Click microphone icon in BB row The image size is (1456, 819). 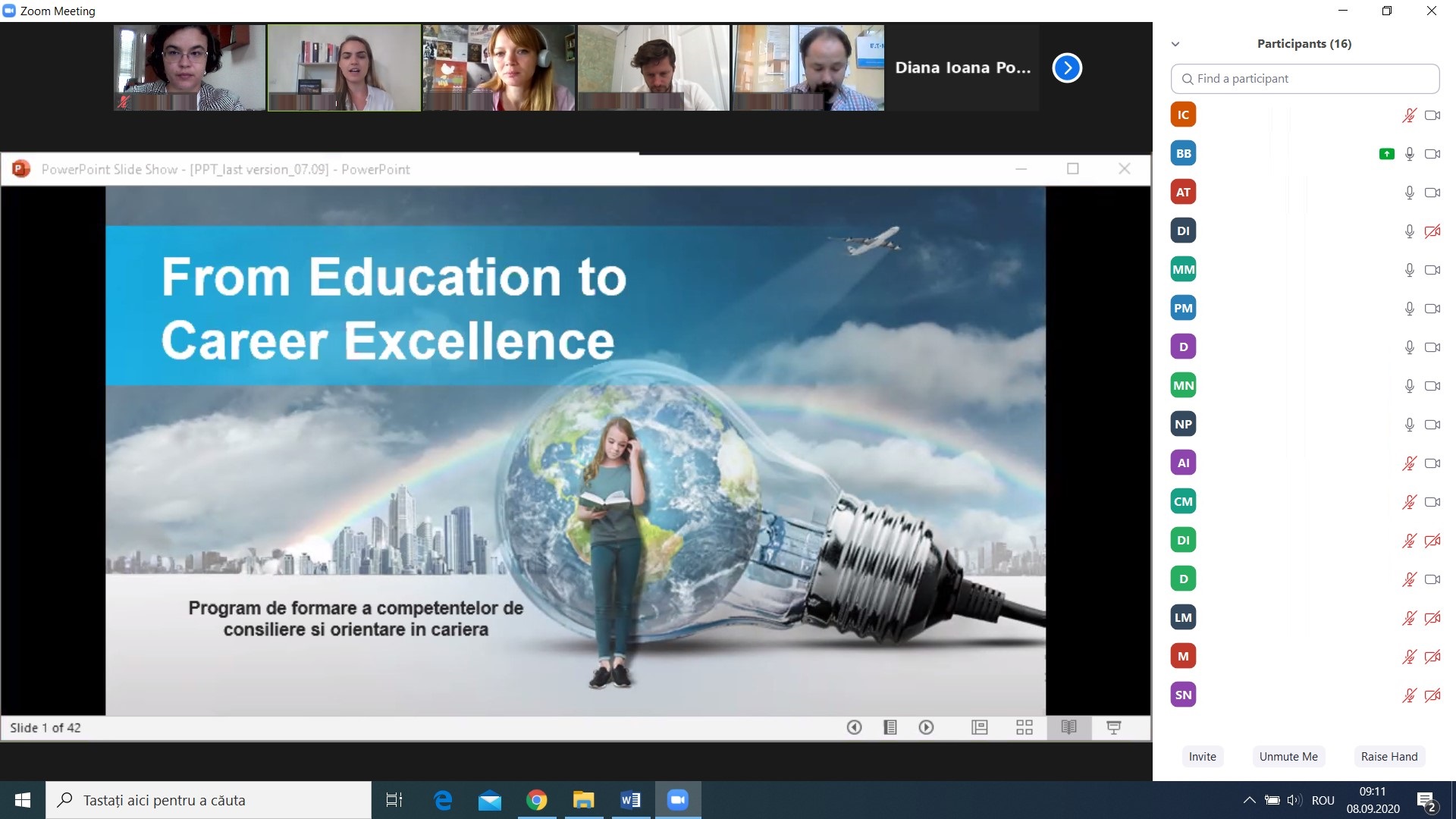pos(1409,154)
